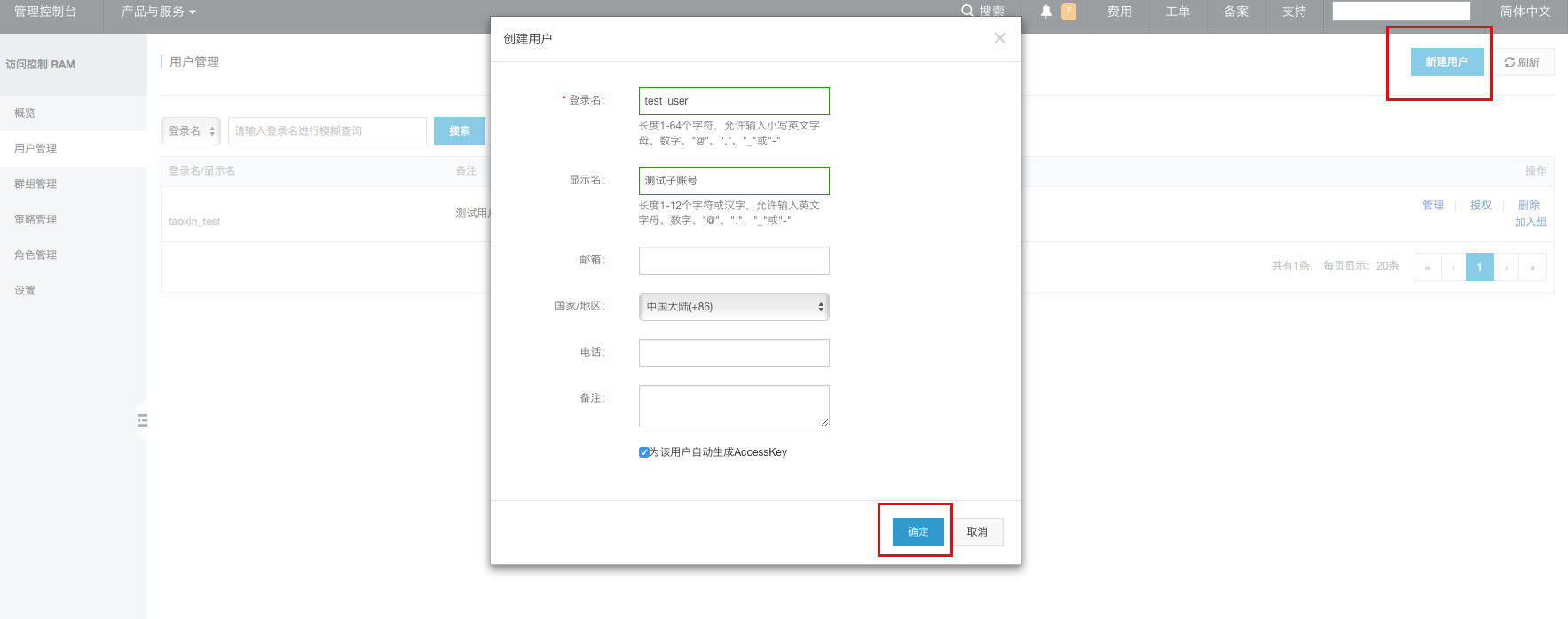Click the 新建用户 button
The image size is (1568, 619).
pos(1446,62)
